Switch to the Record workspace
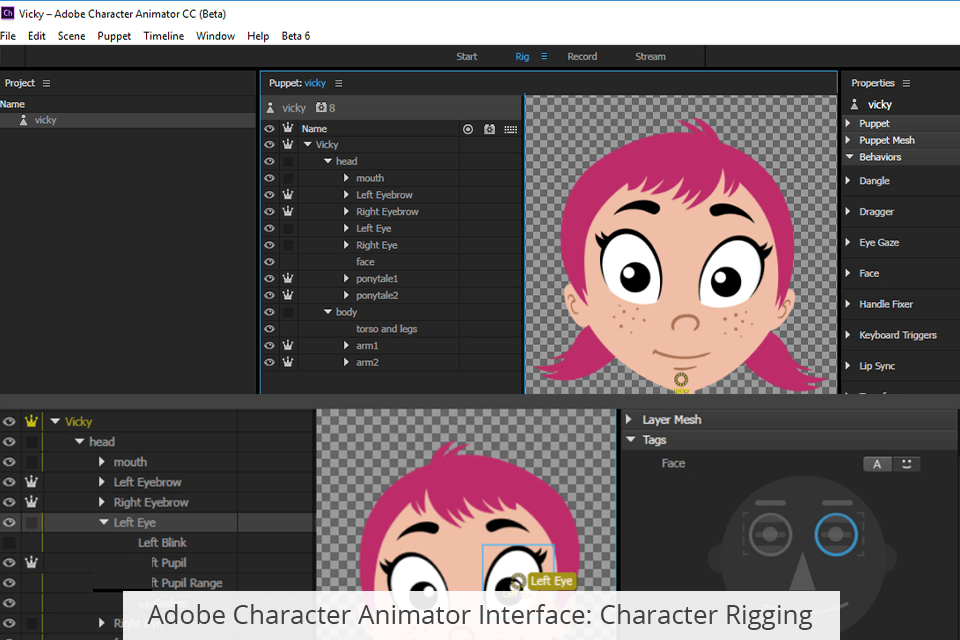The width and height of the screenshot is (960, 640). [582, 56]
